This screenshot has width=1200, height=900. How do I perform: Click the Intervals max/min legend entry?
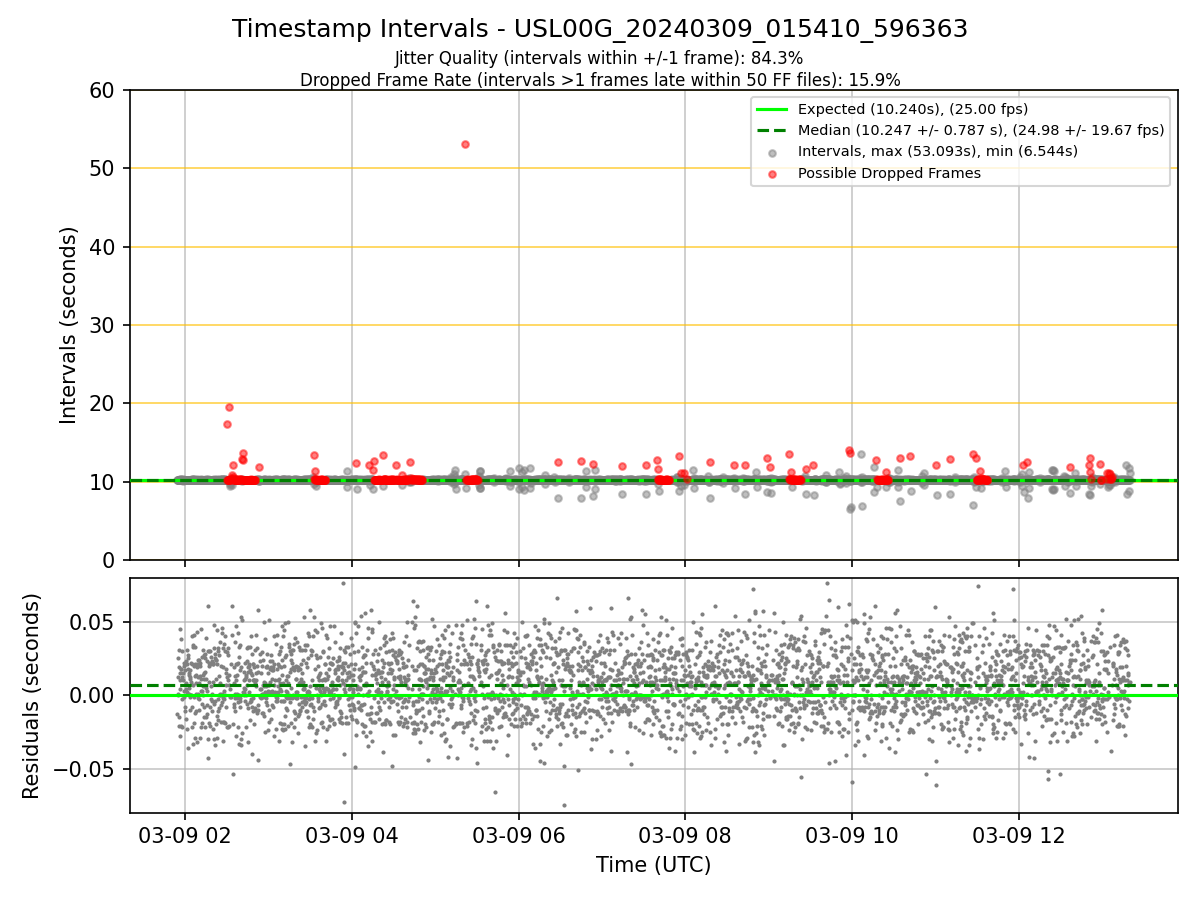click(938, 152)
